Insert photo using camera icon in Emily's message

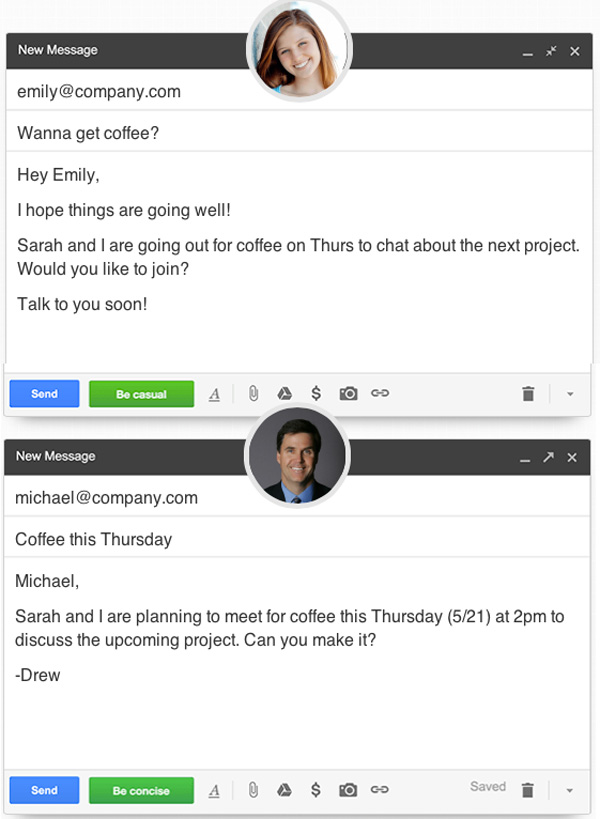[x=348, y=393]
